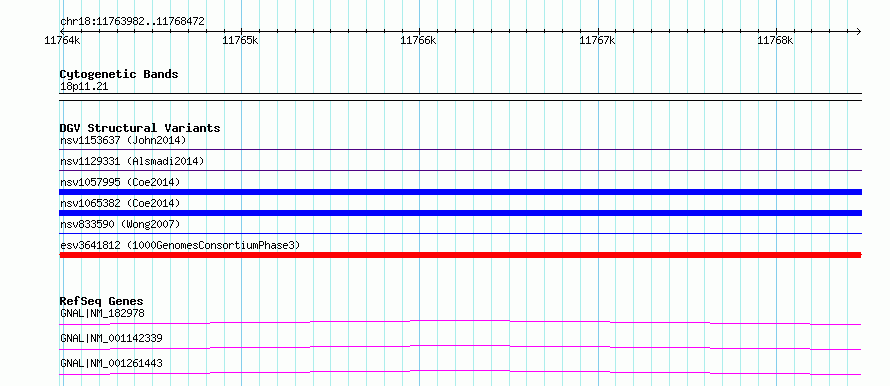This screenshot has height=386, width=890.
Task: Click the 11764k ruler tick label
Action: pyautogui.click(x=62, y=40)
